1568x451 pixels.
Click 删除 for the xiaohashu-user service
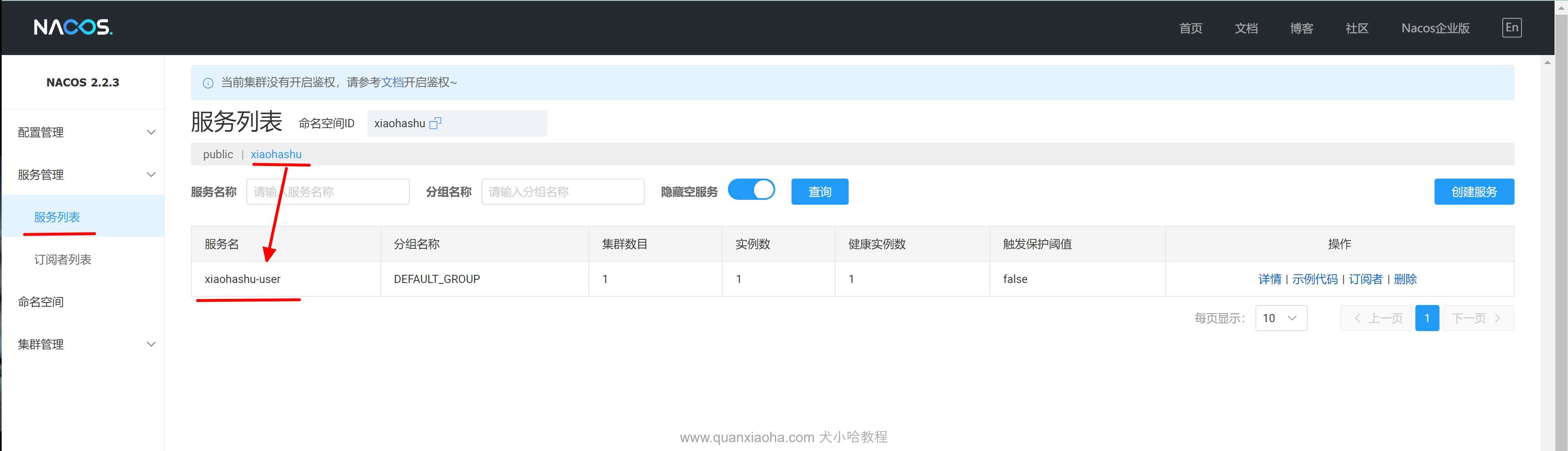click(x=1405, y=279)
